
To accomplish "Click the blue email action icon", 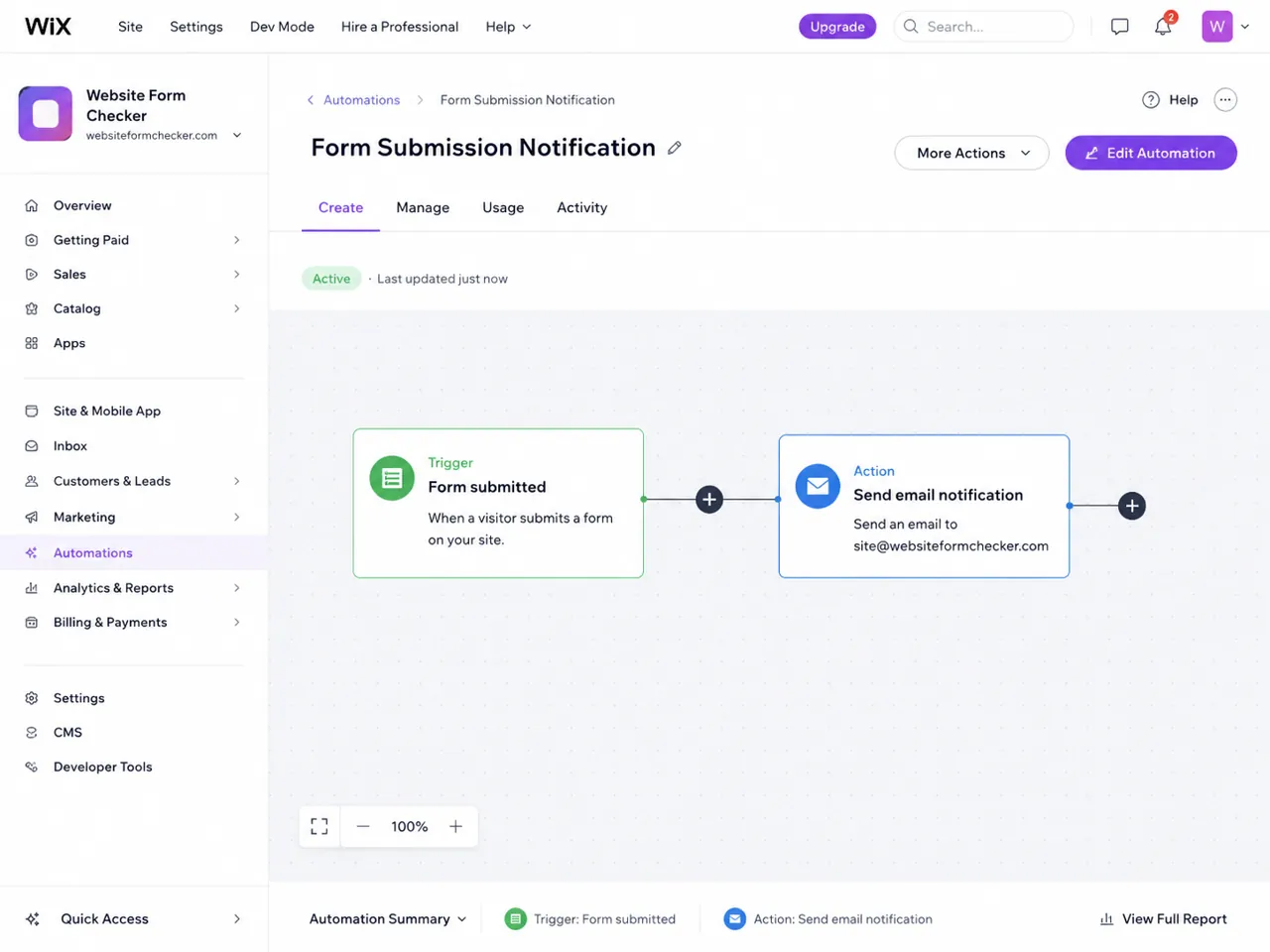I will pos(818,486).
